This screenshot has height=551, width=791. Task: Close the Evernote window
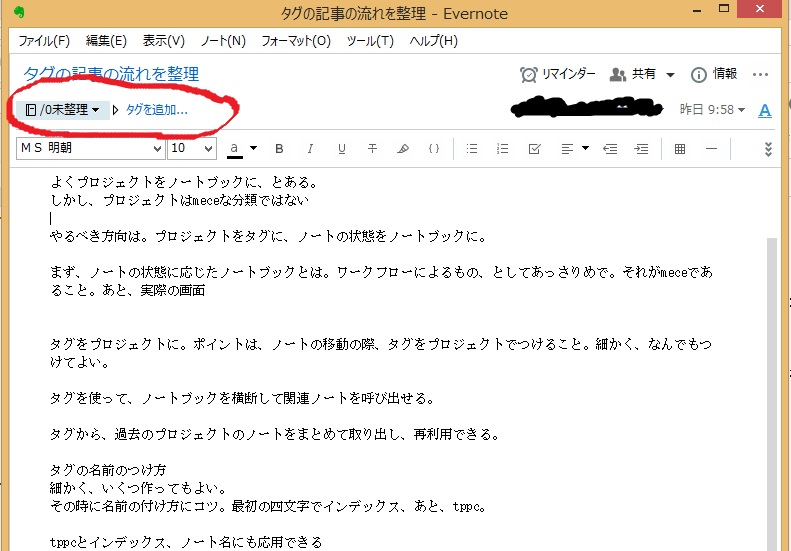760,9
